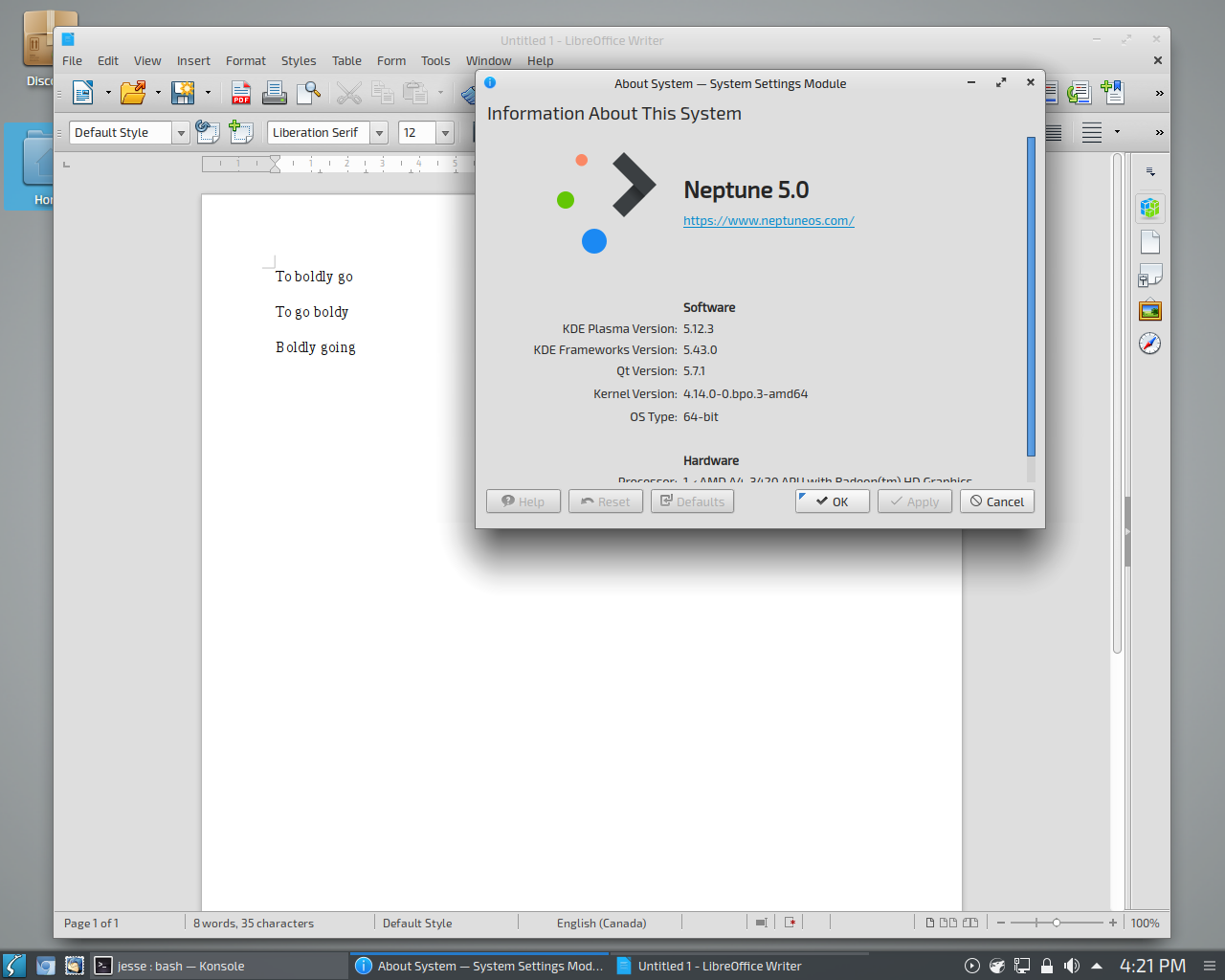
Task: Click the insert bookmark icon in Writer toolbar
Action: (1112, 93)
